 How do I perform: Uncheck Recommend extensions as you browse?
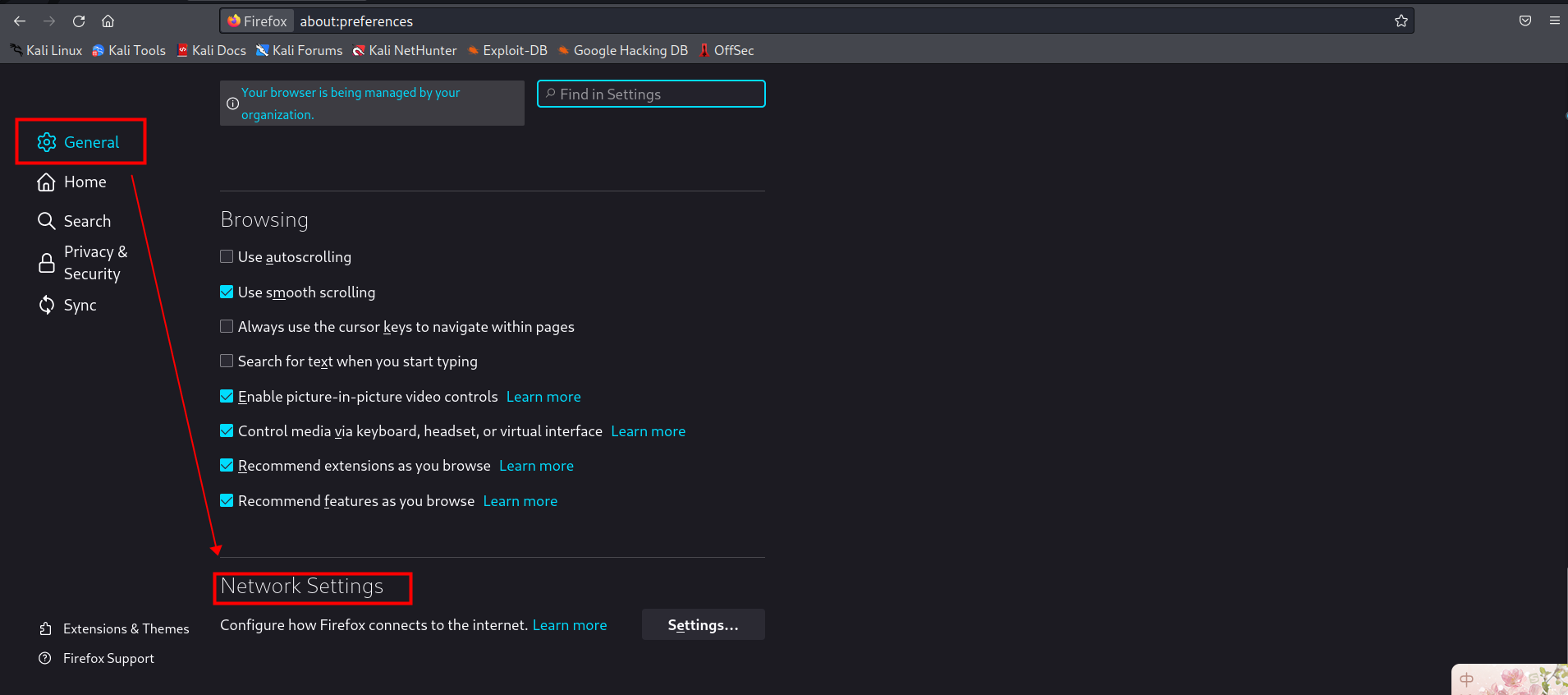pyautogui.click(x=227, y=465)
